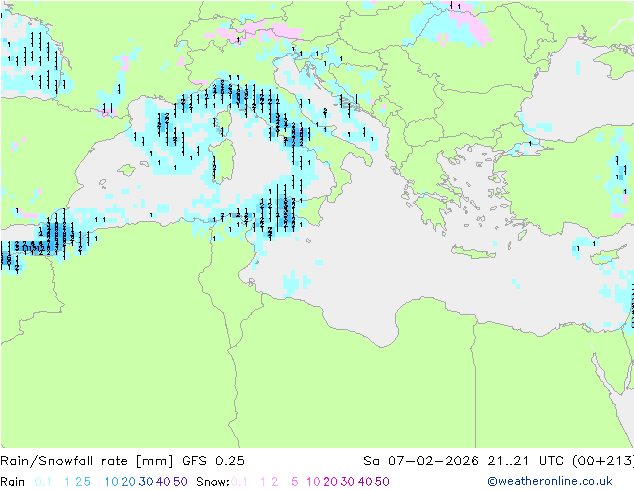Choose the rain legend value 30
Screen dimensions: 634x490
(146, 482)
